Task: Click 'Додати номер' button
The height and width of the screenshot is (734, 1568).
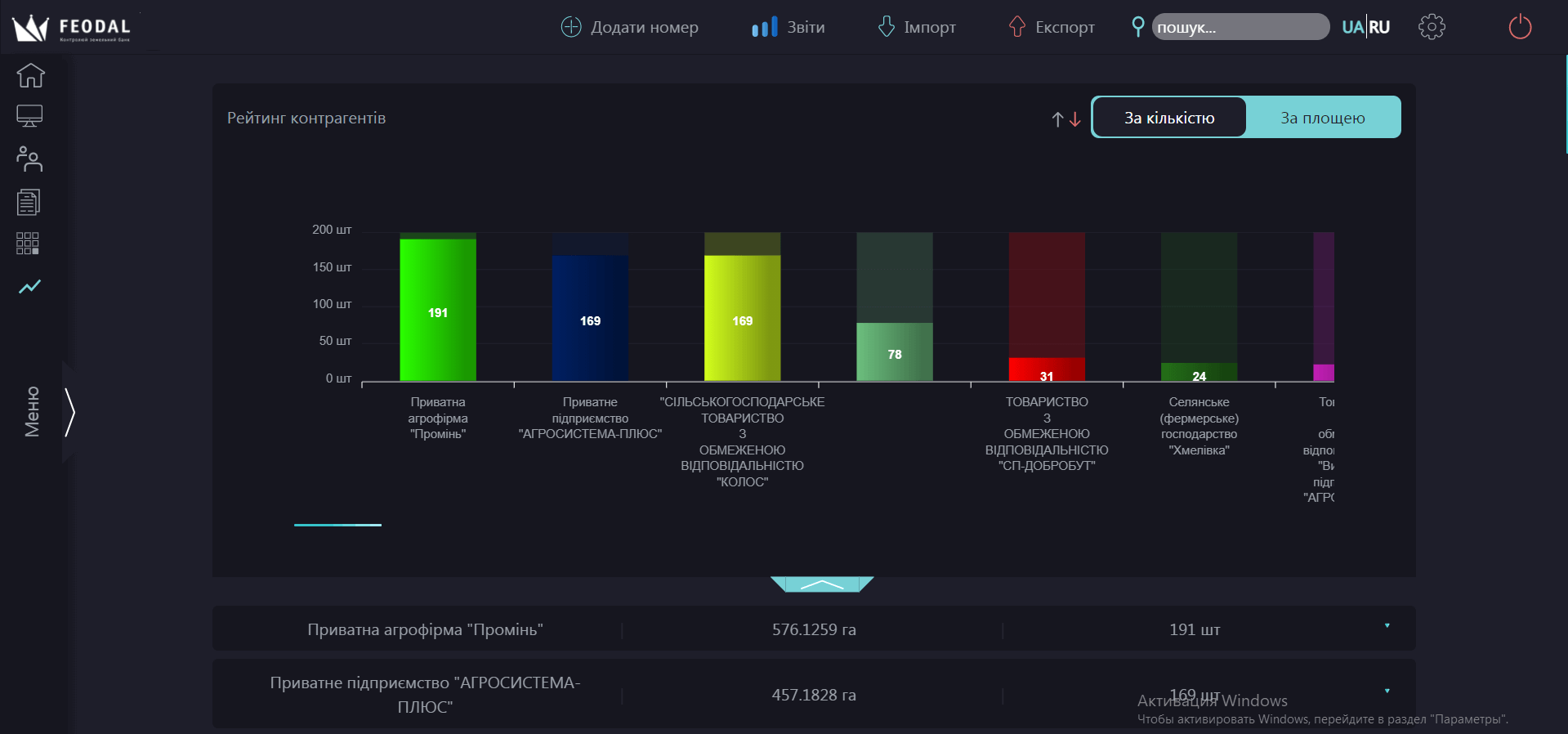Action: 629,27
